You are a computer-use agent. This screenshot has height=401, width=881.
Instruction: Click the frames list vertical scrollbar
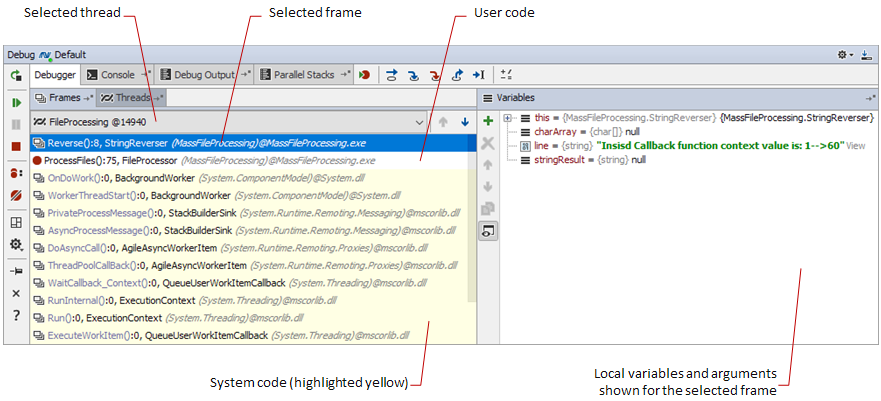click(472, 217)
